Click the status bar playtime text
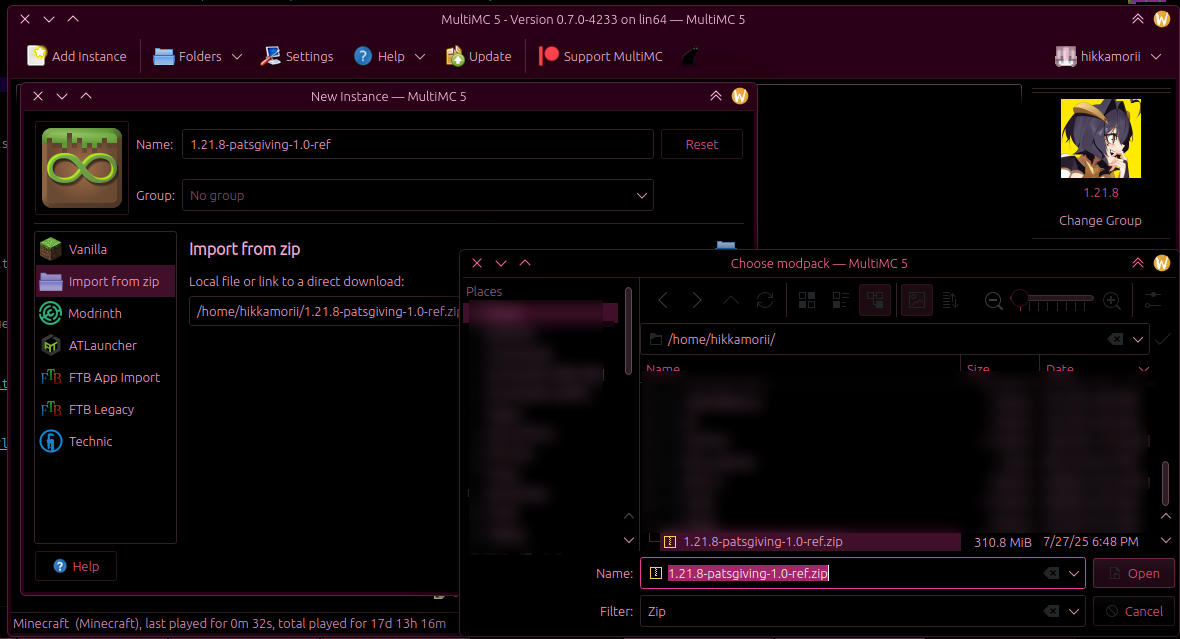This screenshot has width=1180, height=639. tap(230, 623)
